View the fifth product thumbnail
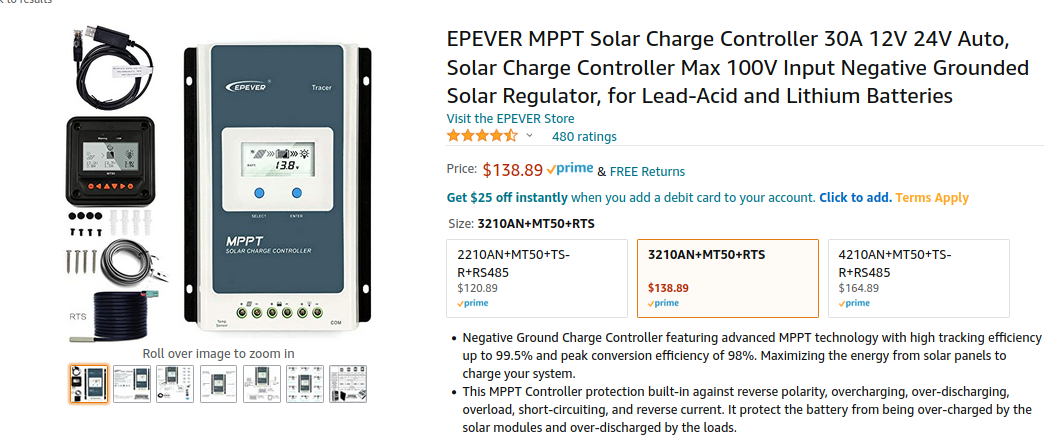The height and width of the screenshot is (439, 1055). click(261, 384)
